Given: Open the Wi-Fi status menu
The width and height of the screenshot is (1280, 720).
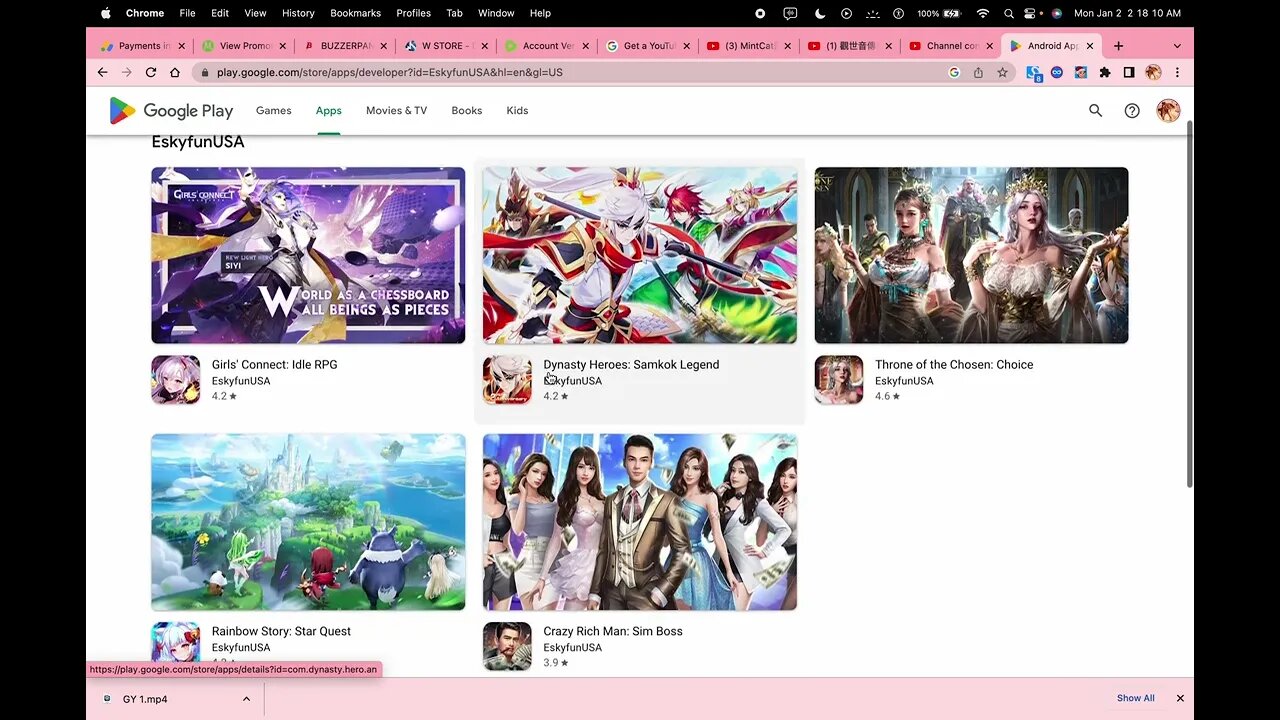Looking at the screenshot, I should 982,13.
